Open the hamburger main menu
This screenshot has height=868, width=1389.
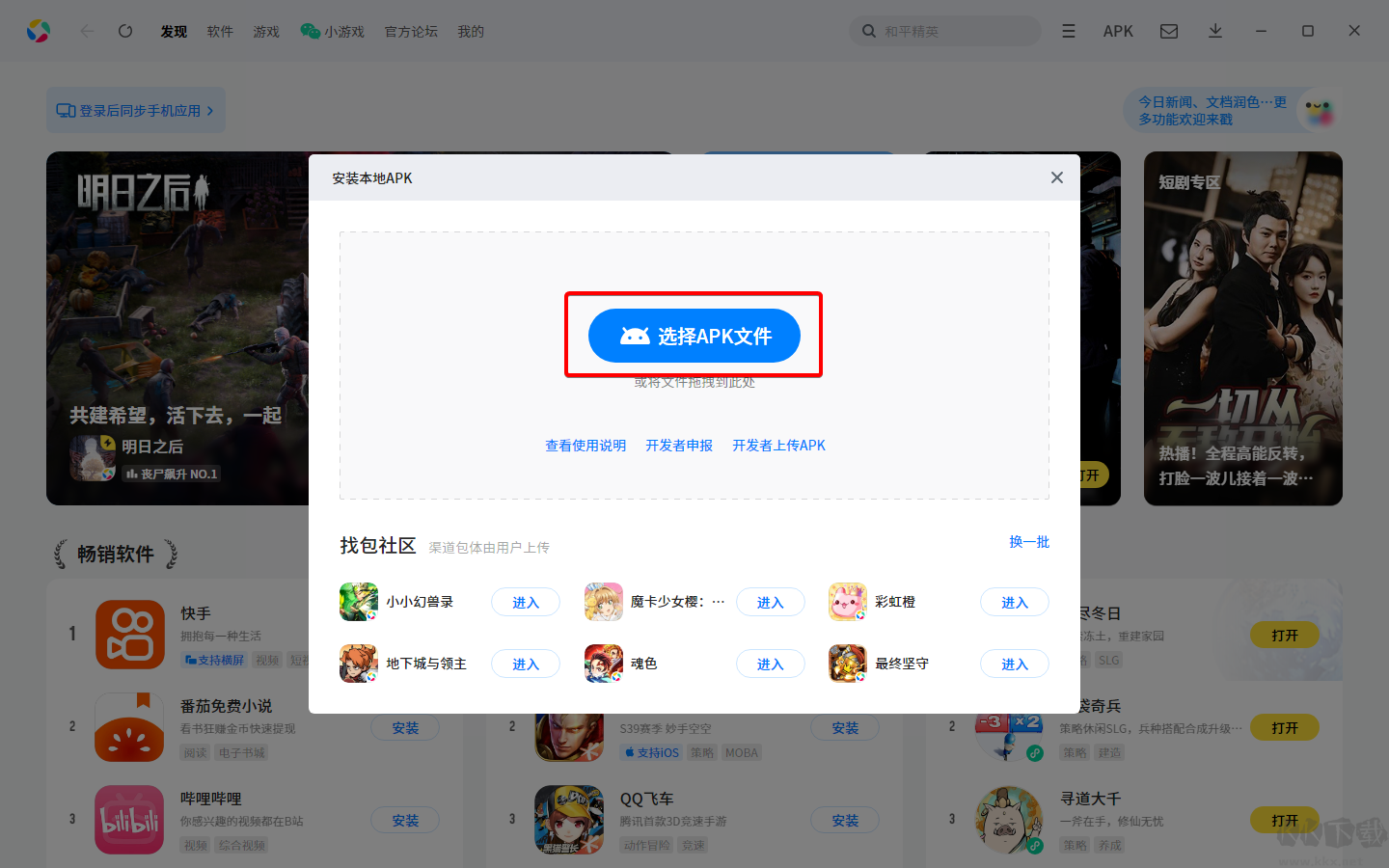[1068, 31]
